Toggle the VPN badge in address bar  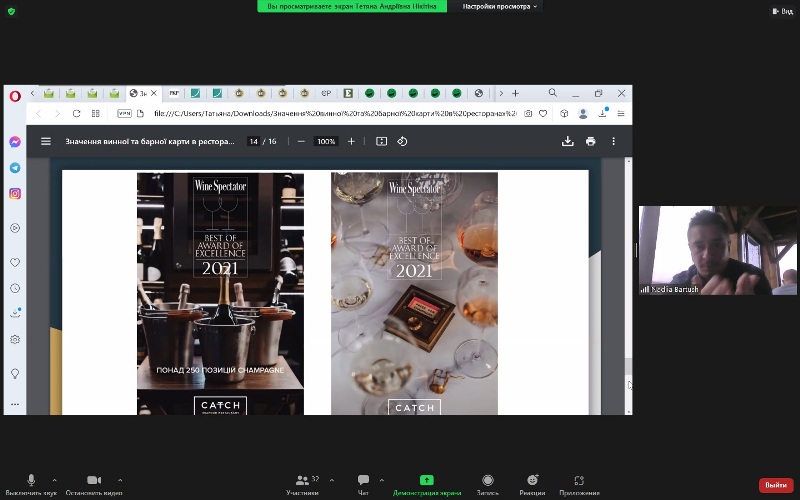124,113
